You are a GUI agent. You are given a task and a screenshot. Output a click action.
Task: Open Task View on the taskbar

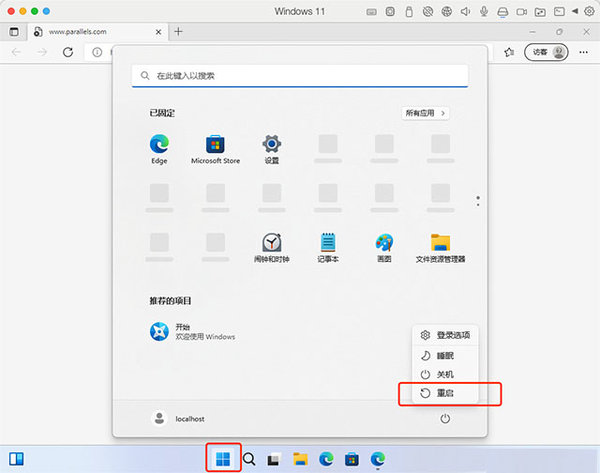tap(274, 458)
